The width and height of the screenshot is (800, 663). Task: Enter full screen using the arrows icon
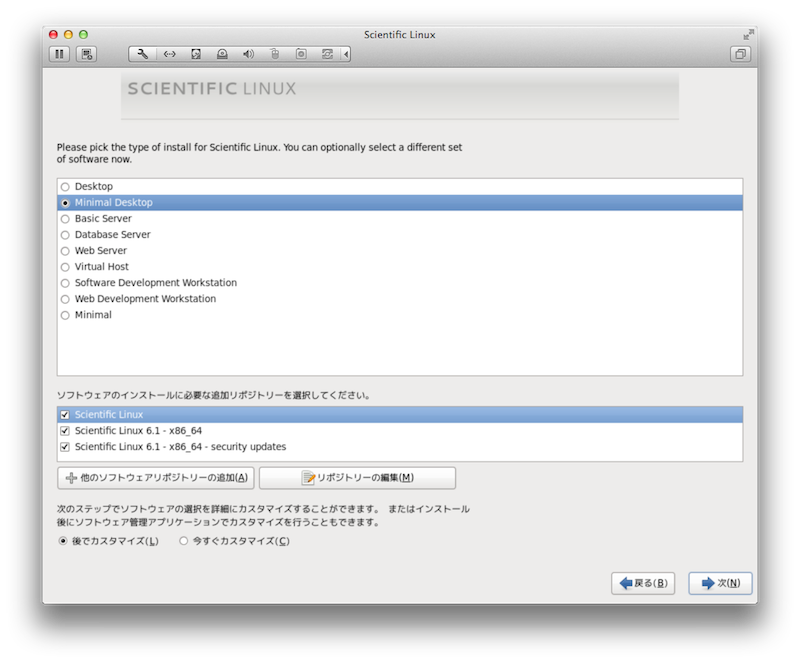pos(749,35)
